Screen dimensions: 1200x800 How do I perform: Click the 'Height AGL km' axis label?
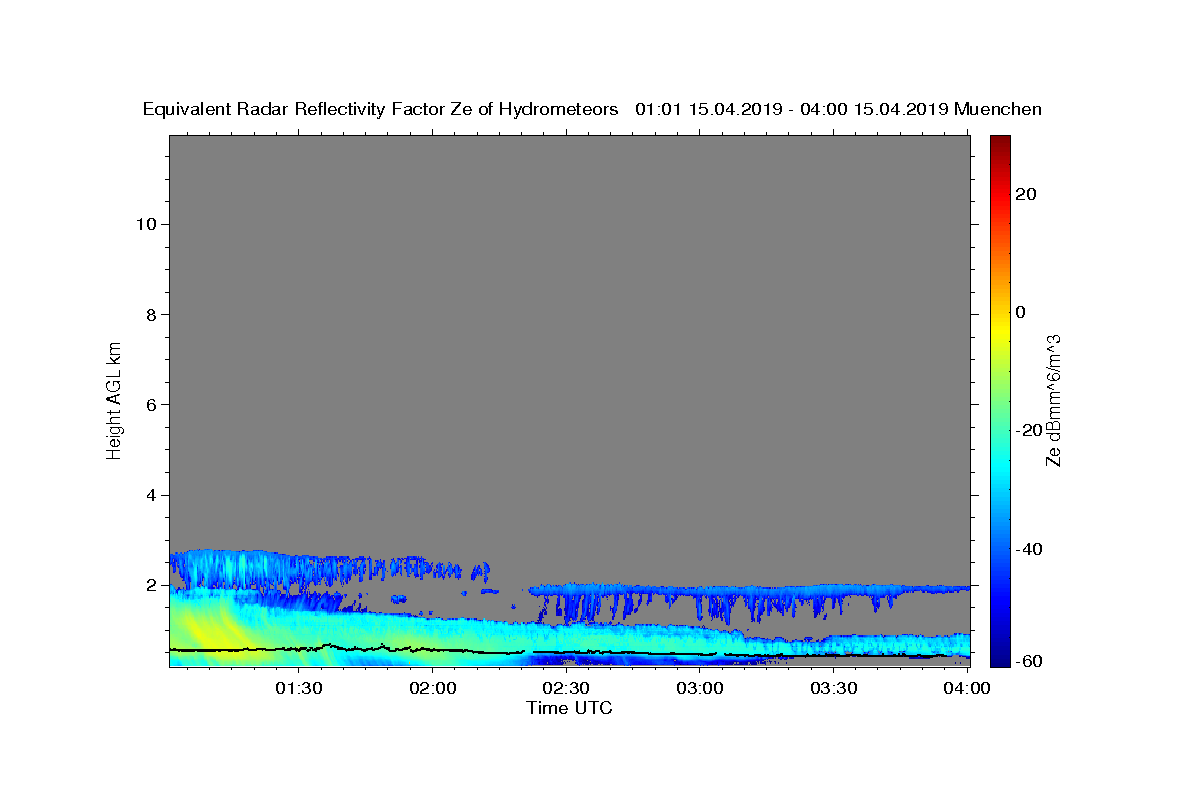pyautogui.click(x=115, y=399)
